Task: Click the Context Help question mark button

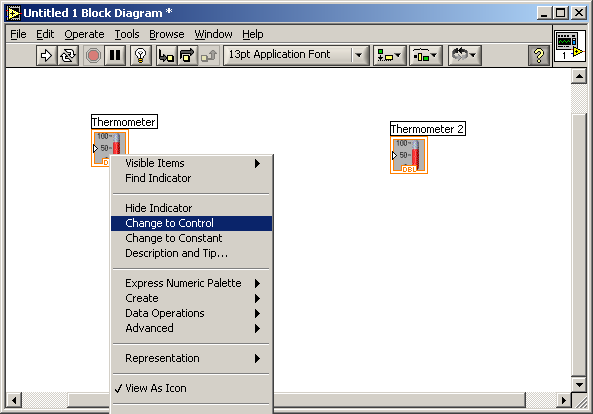Action: (539, 56)
